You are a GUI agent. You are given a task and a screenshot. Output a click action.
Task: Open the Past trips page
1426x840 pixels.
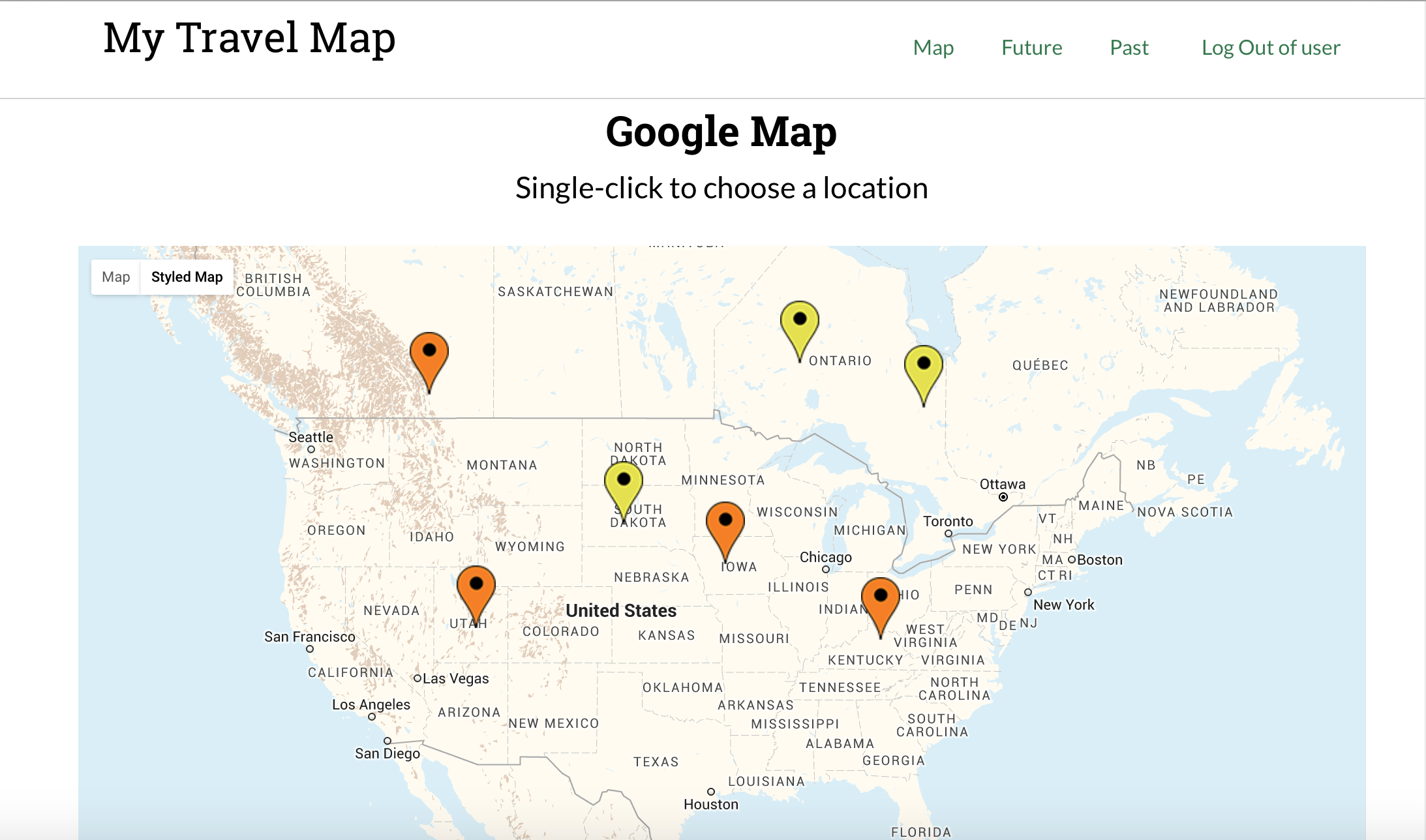[x=1129, y=48]
